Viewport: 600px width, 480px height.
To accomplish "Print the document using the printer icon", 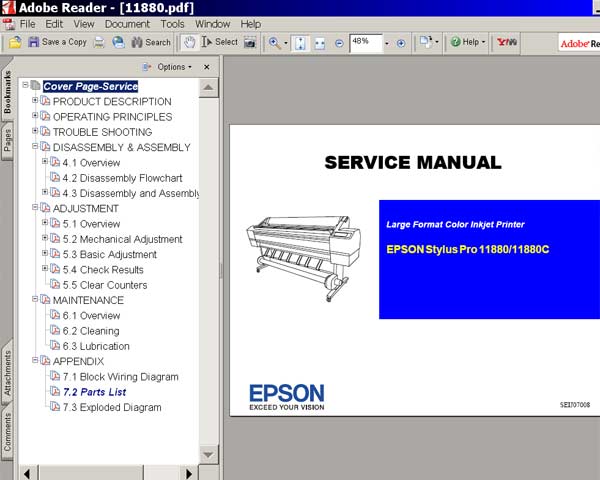I will coord(99,42).
